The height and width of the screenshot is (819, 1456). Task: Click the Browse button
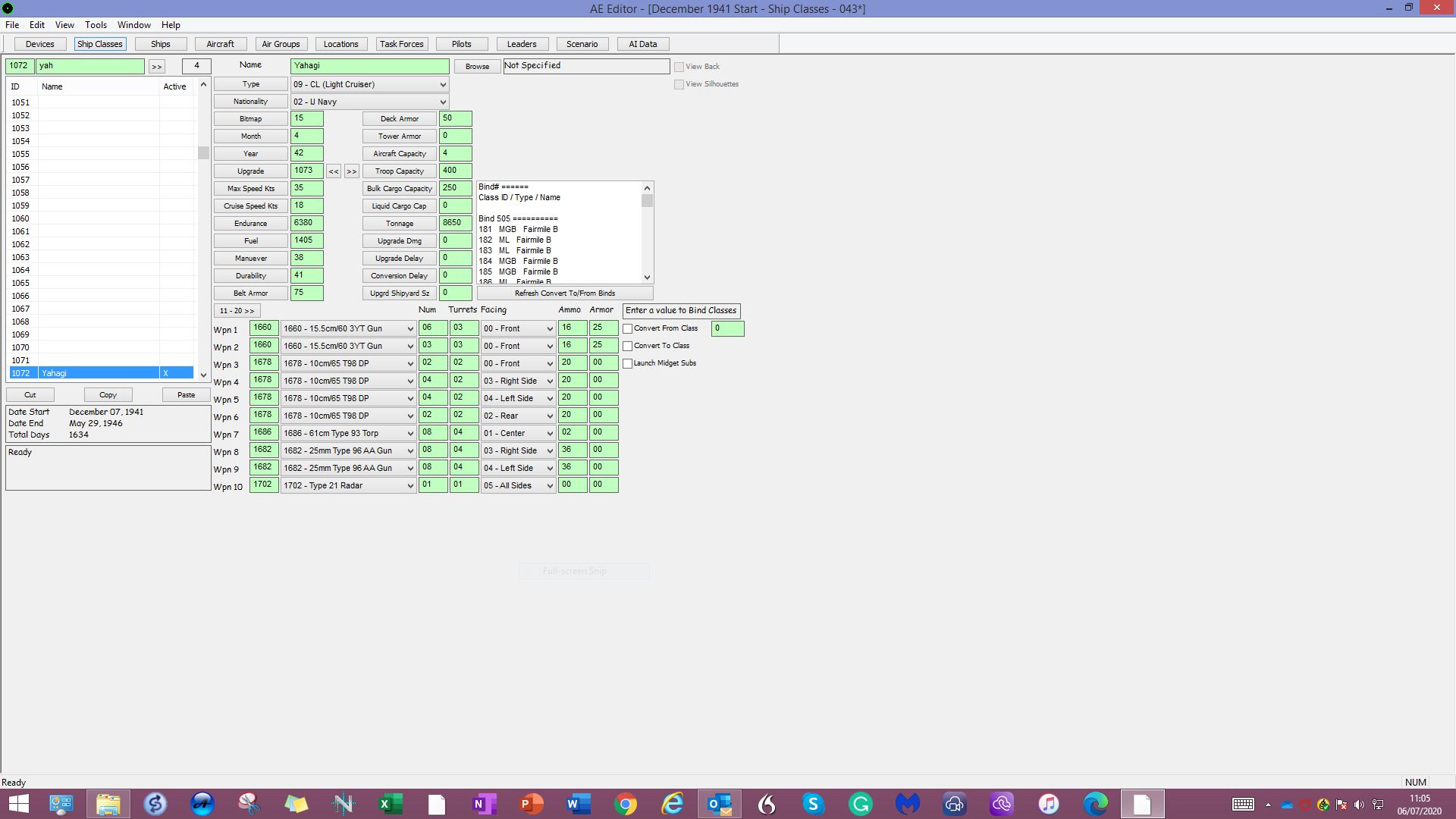pos(477,67)
